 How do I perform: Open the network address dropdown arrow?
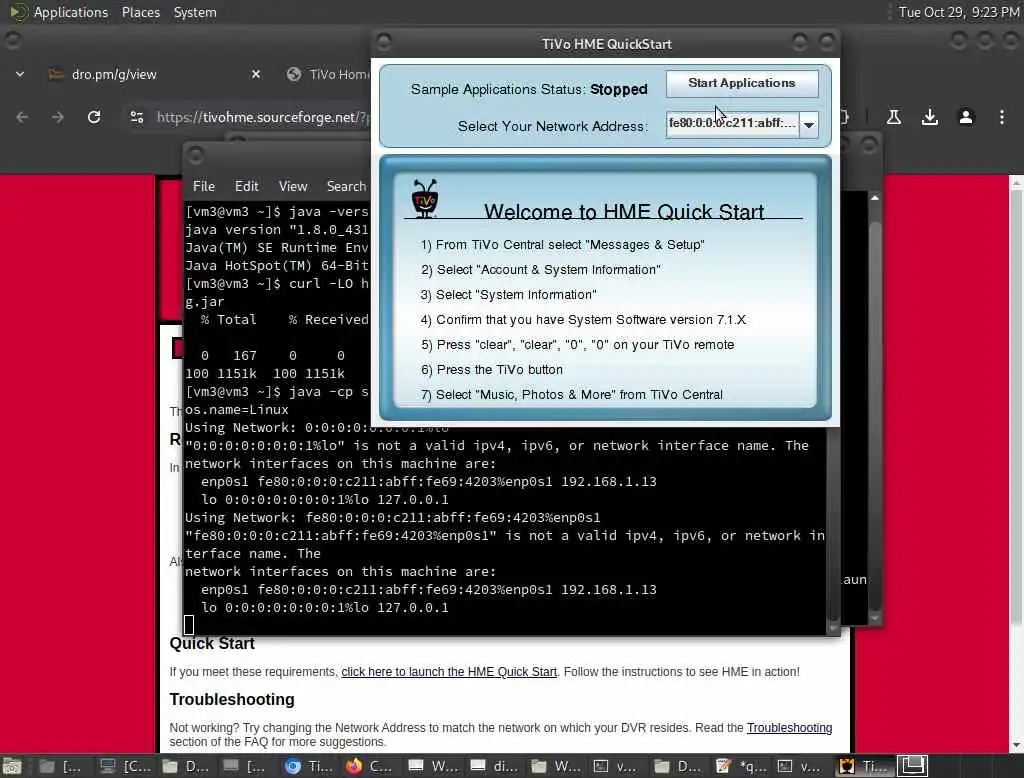pos(808,125)
